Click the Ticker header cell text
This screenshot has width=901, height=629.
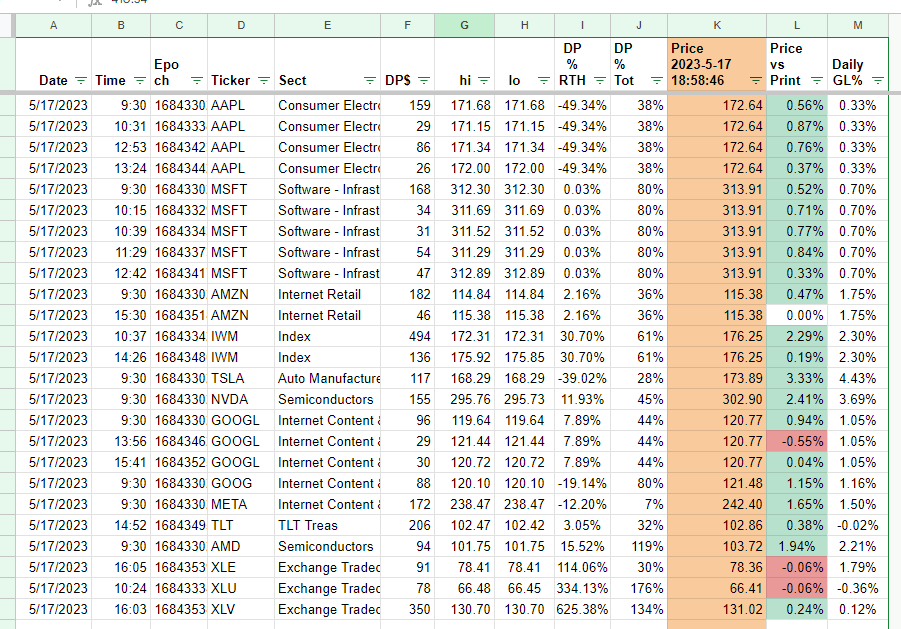tap(230, 80)
